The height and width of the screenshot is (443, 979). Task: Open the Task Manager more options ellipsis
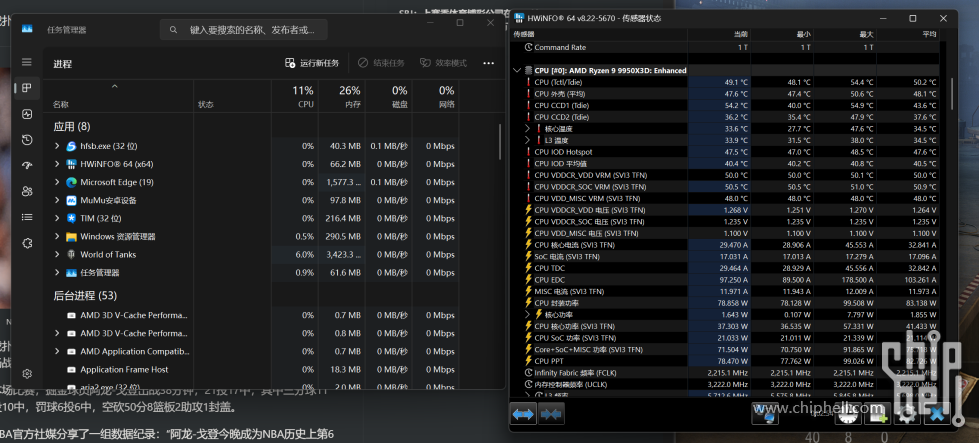[488, 63]
